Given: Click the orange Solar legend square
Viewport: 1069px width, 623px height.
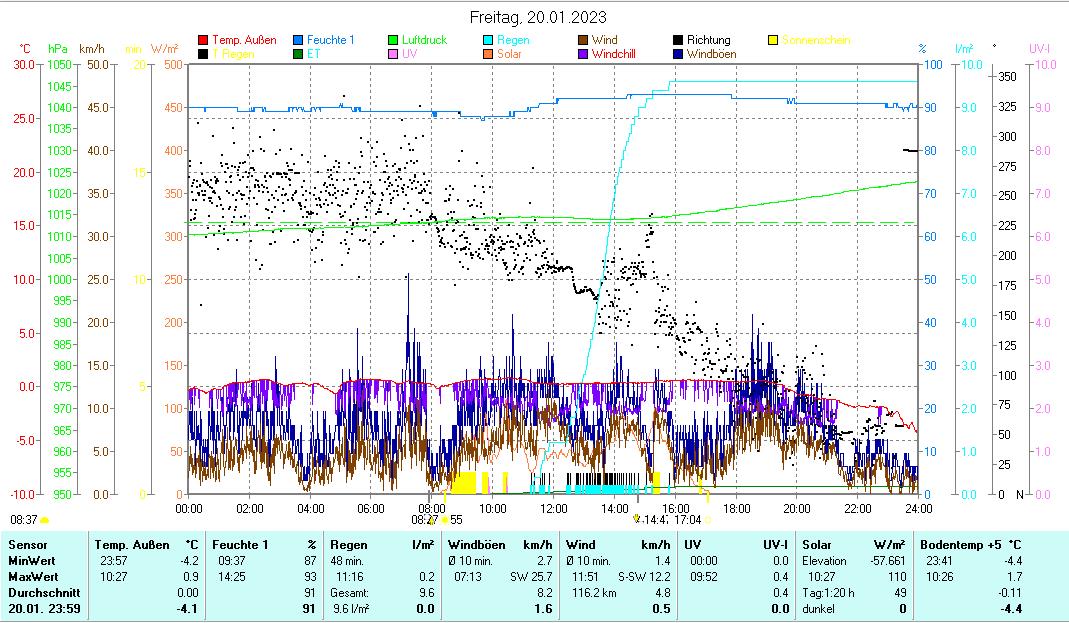Looking at the screenshot, I should [x=488, y=54].
